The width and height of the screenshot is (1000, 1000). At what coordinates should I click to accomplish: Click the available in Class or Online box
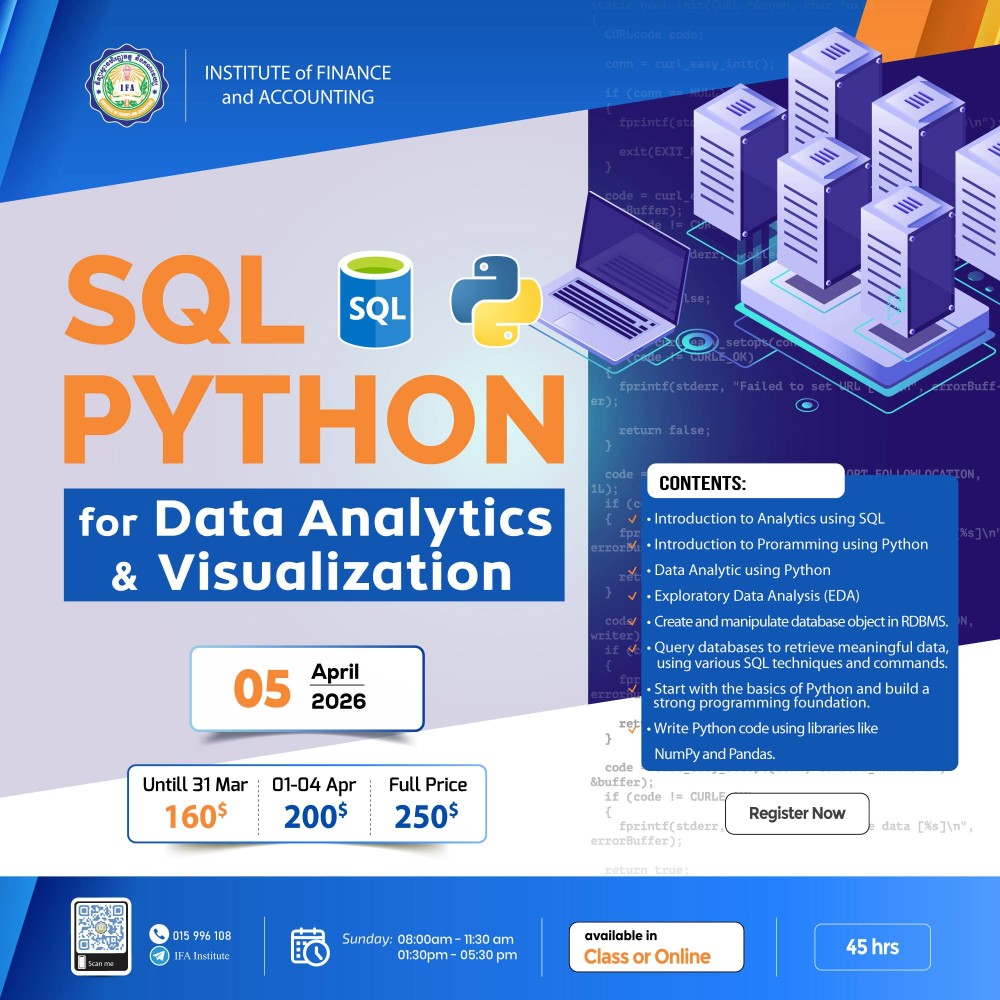[x=657, y=947]
